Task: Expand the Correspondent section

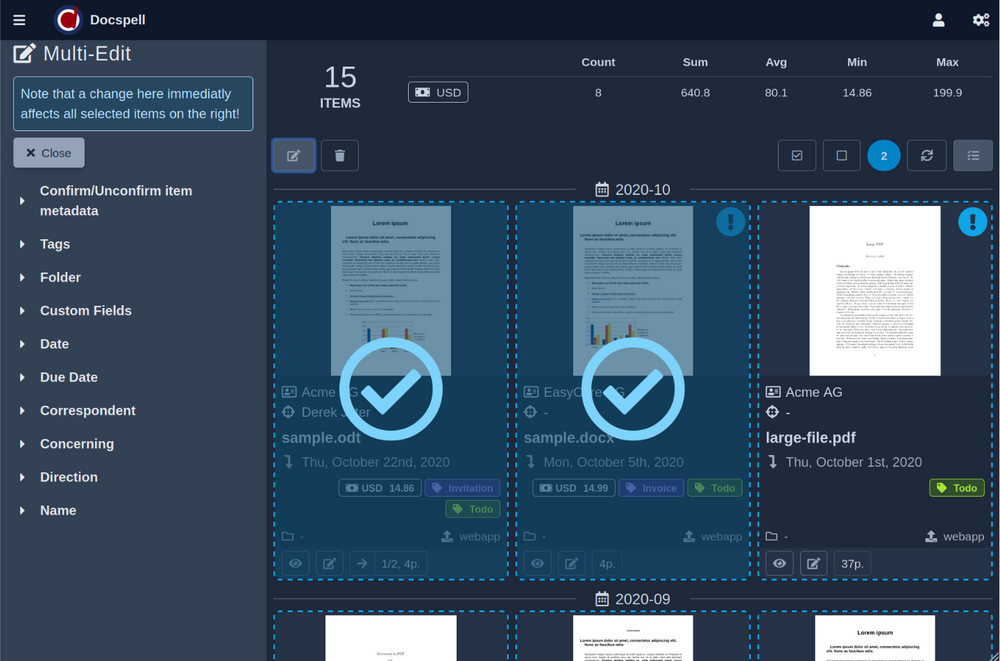Action: pos(87,411)
